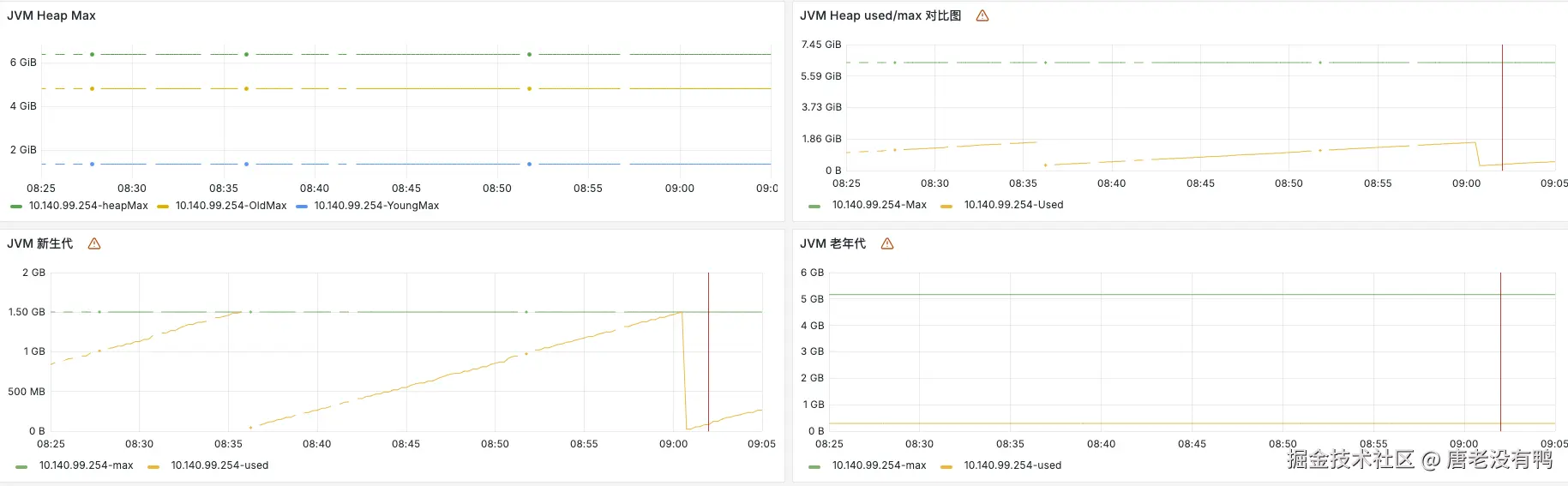Image resolution: width=1568 pixels, height=486 pixels.
Task: Click yellow swatch of 老年代 used legend
Action: [x=946, y=466]
